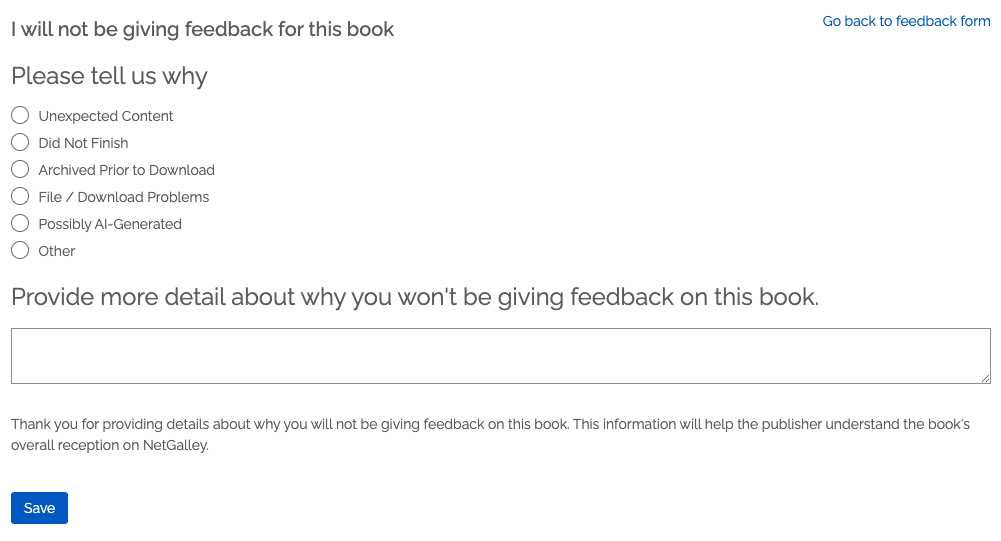
Task: Click the 'Did Not Finish' label text
Action: (x=83, y=143)
